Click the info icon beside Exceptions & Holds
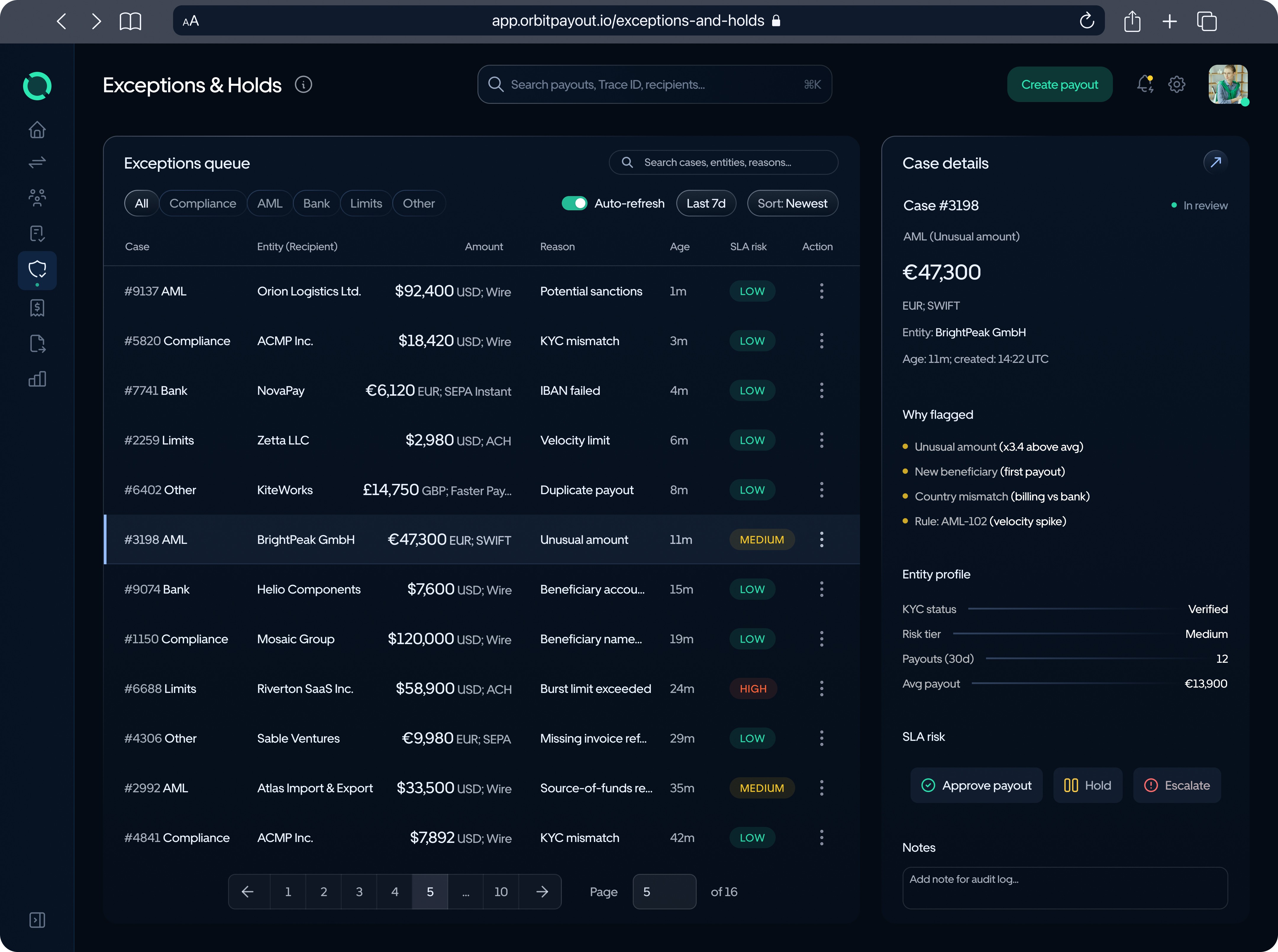 (303, 85)
